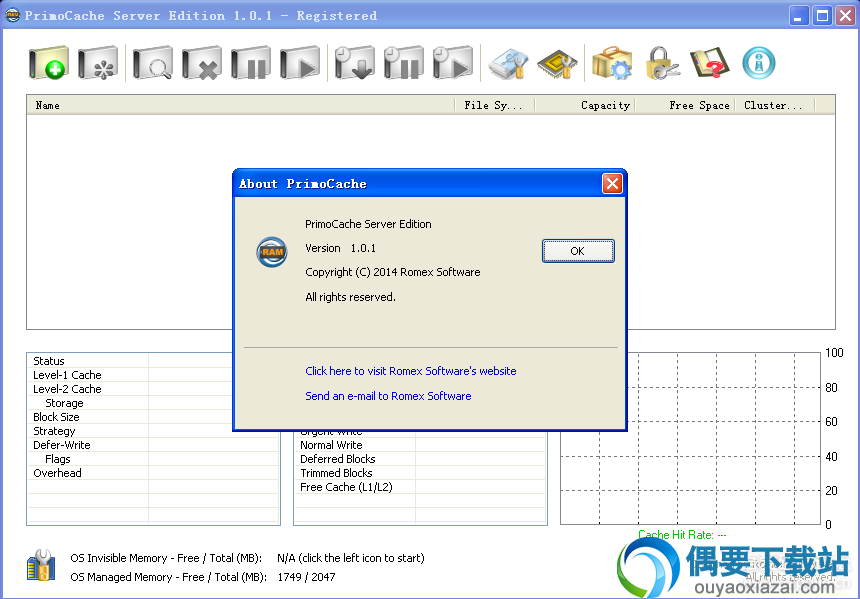
Task: Click the 1749 / 2047 managed memory value
Action: [306, 577]
